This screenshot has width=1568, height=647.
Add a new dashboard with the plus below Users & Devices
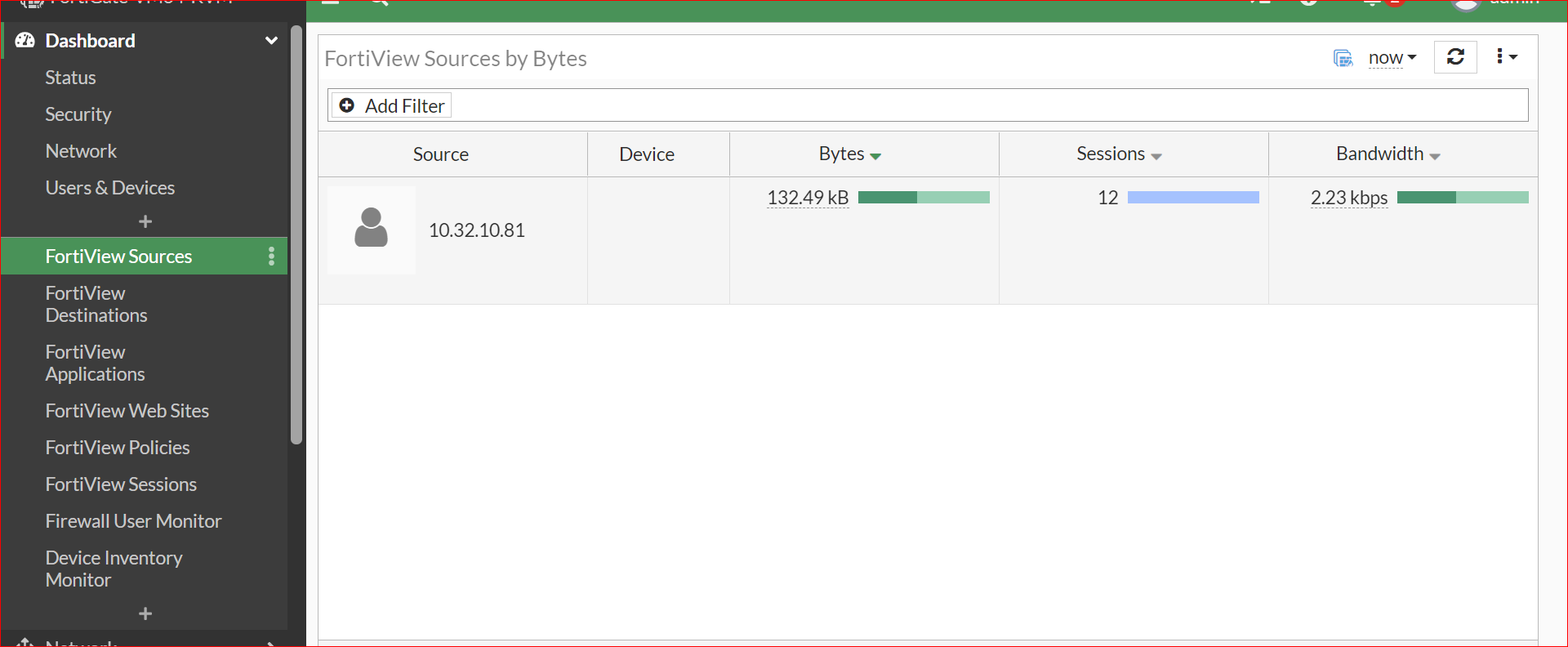(x=145, y=221)
